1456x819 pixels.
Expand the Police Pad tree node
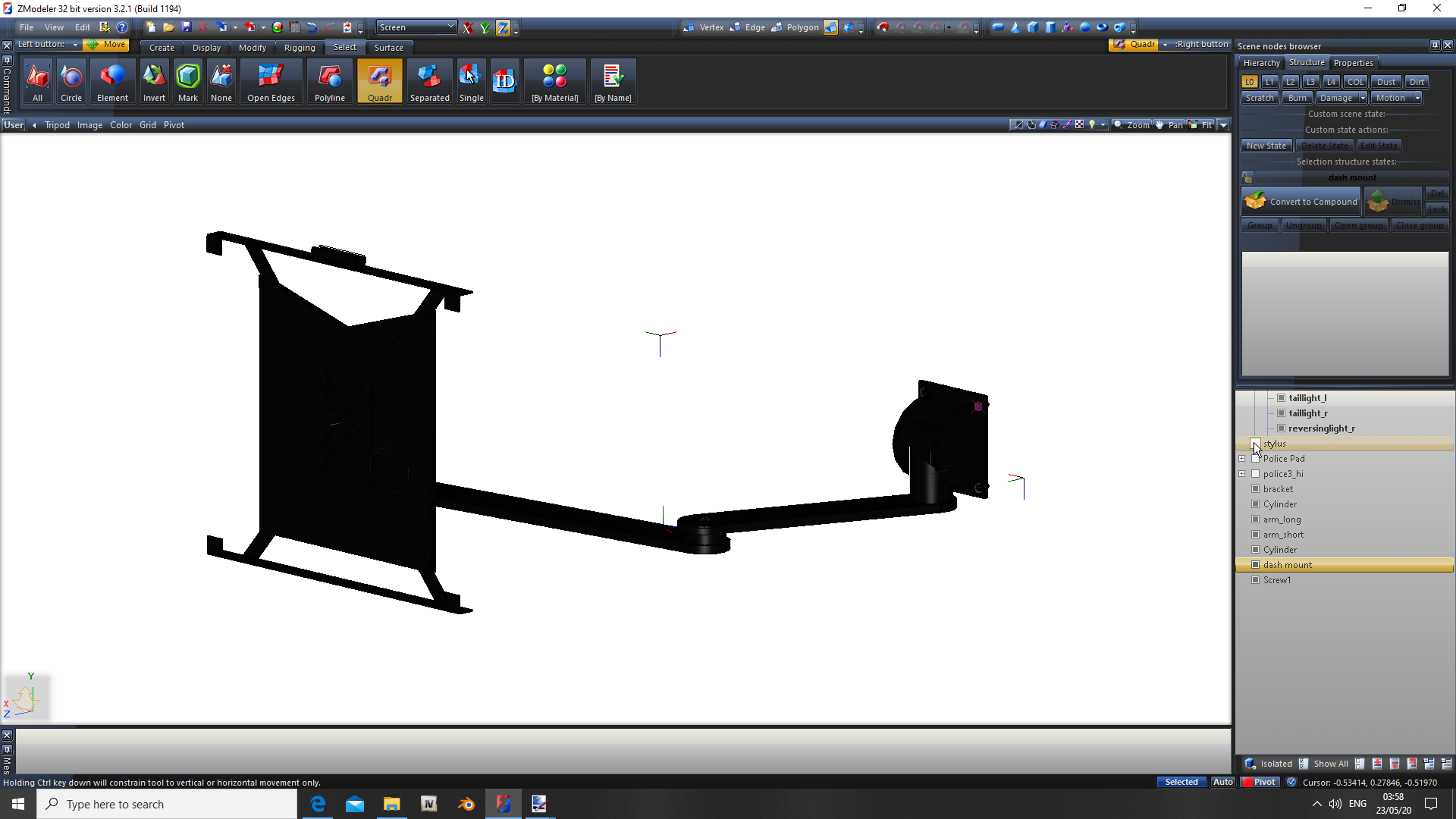1242,459
